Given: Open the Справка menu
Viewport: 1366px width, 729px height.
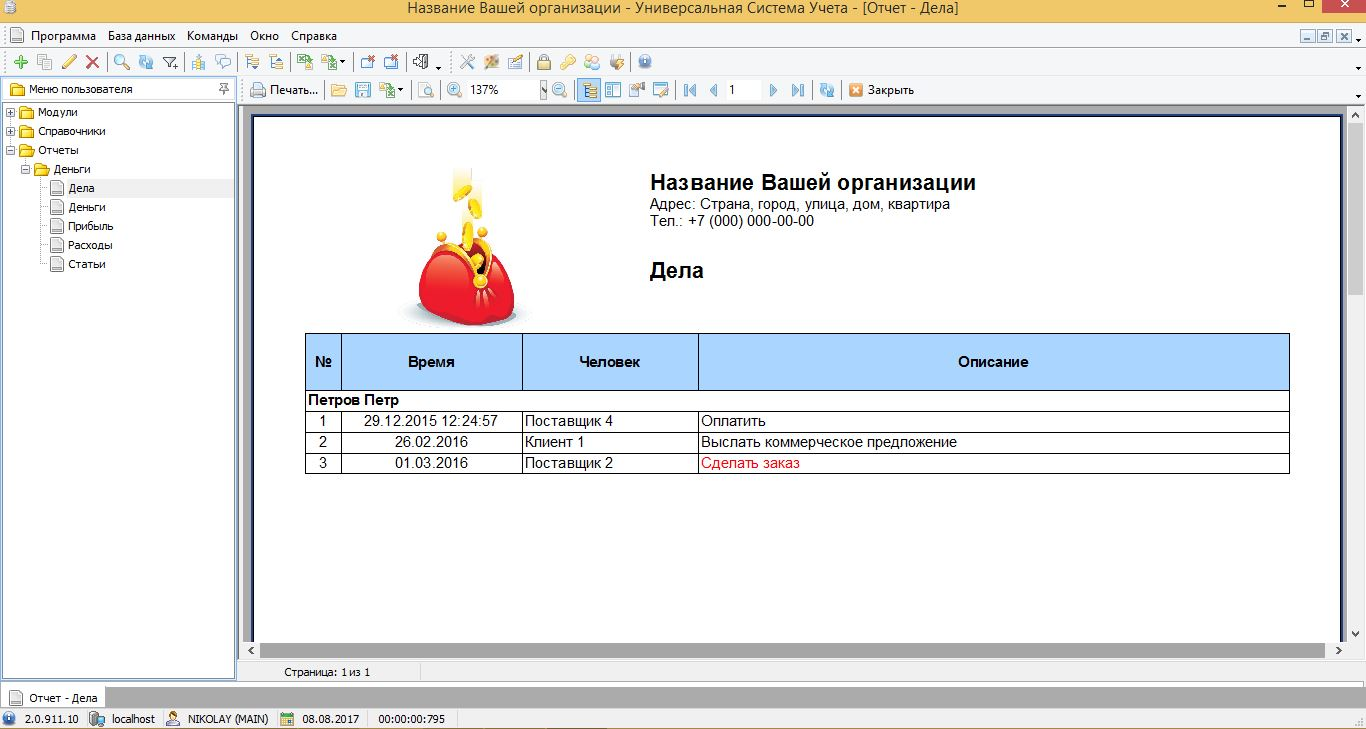Looking at the screenshot, I should click(314, 36).
